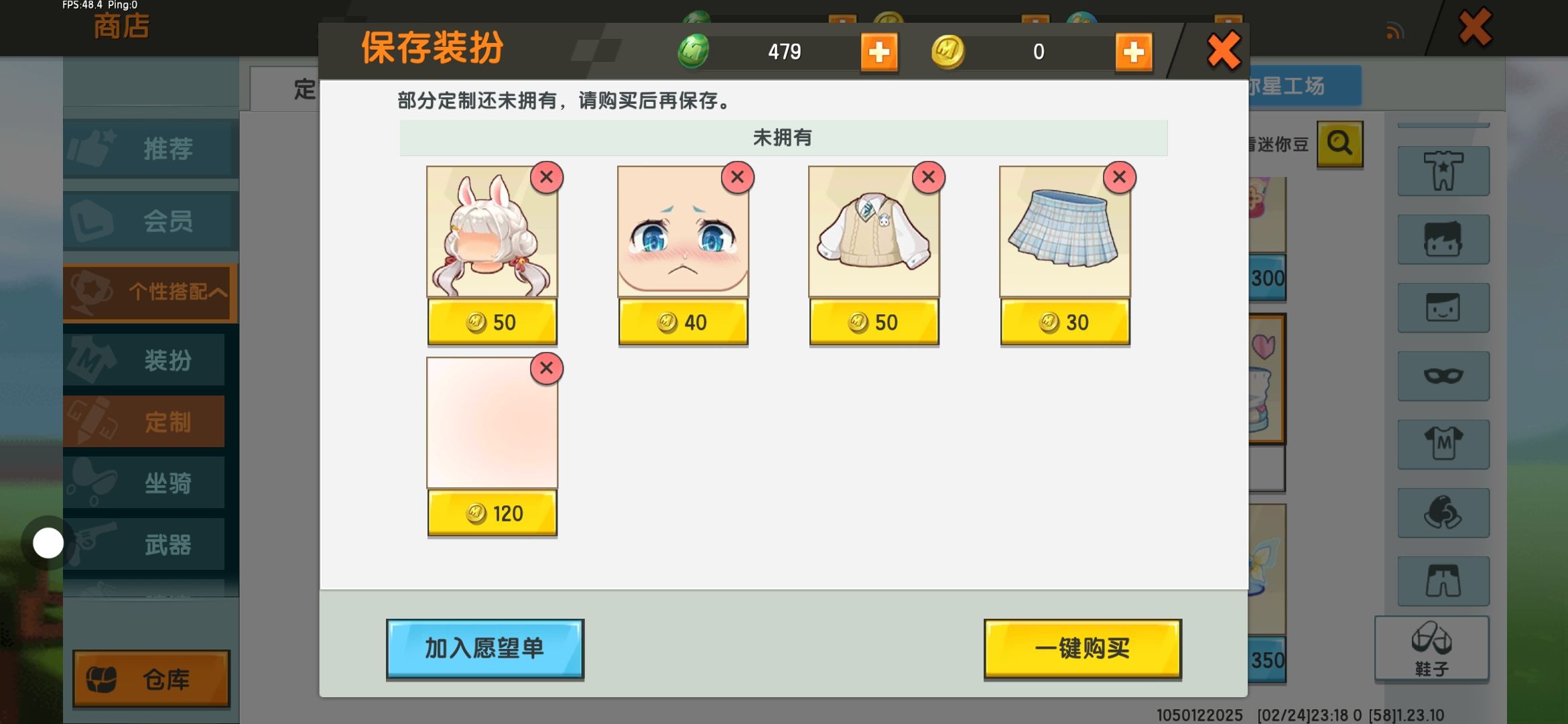Select the skin tone swatch thumbnail

492,422
